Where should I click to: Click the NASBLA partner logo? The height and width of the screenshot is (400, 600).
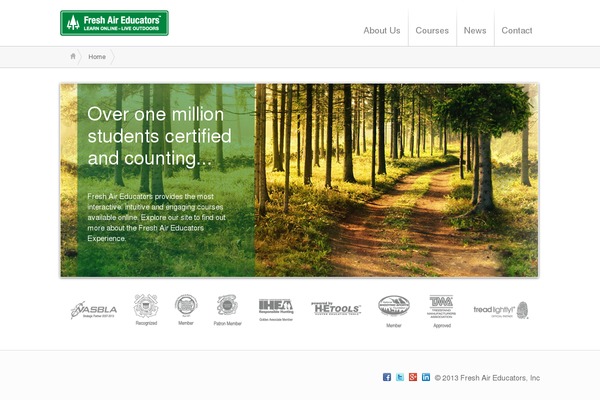point(94,310)
